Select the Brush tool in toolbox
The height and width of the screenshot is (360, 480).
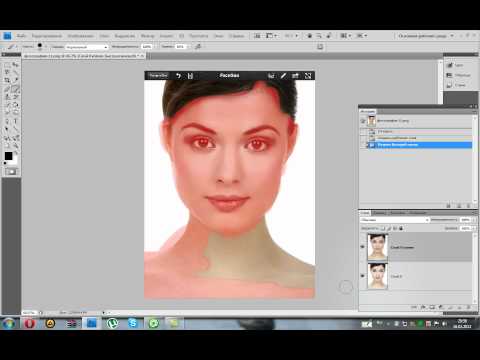(x=15, y=89)
